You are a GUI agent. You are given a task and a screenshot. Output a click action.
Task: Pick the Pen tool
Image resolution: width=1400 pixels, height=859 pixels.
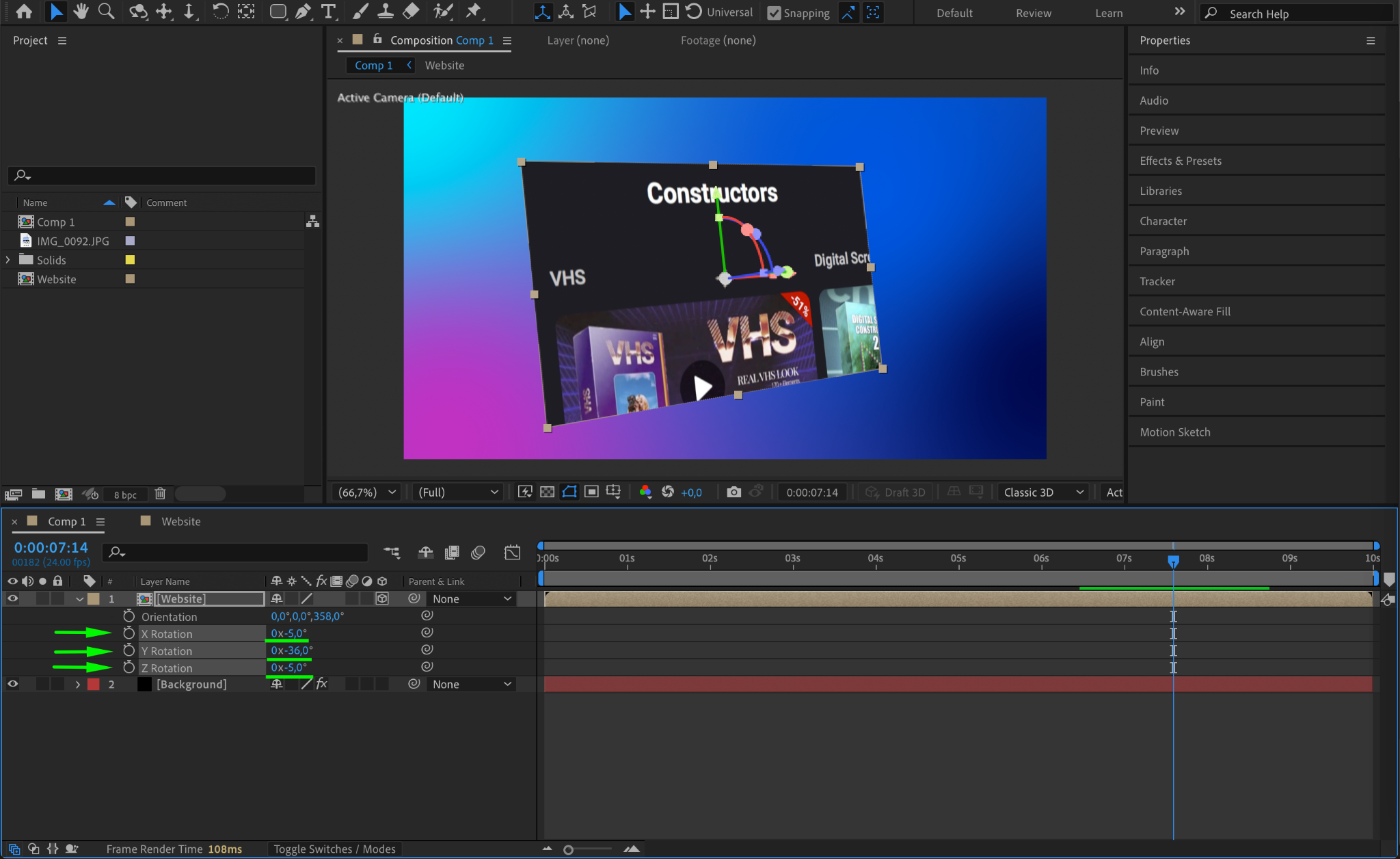[x=303, y=12]
